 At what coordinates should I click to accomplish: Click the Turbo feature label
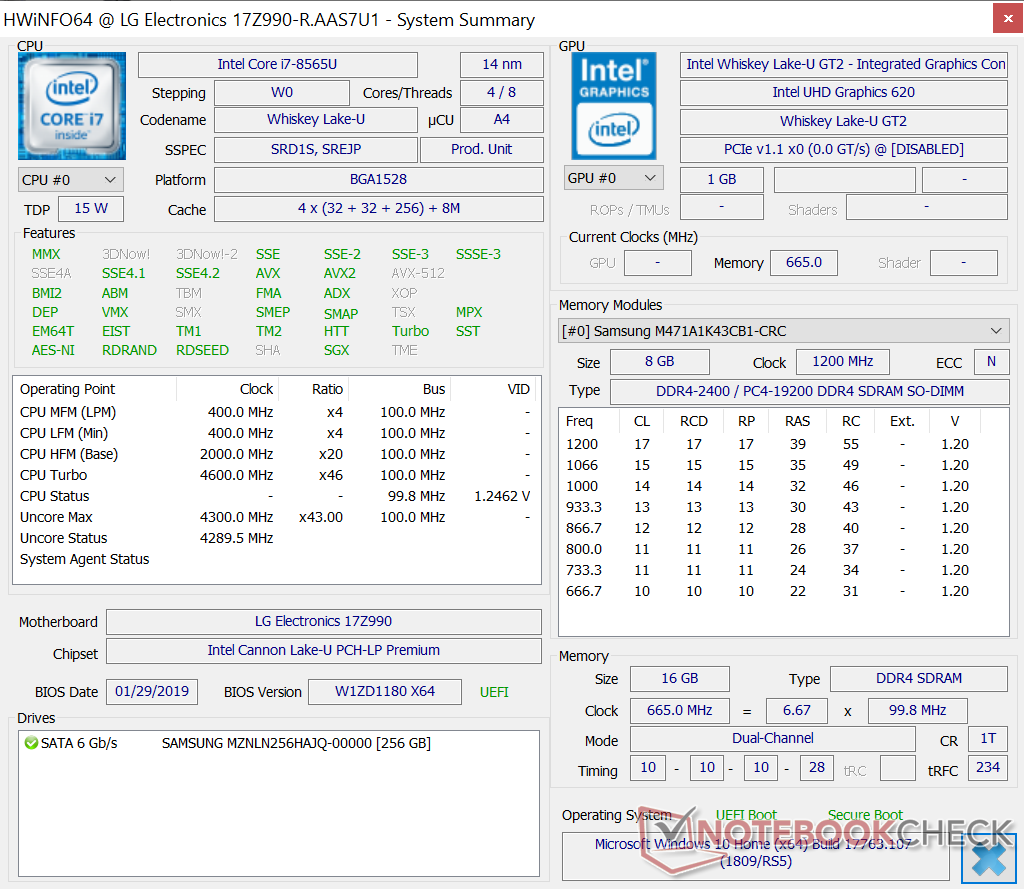pyautogui.click(x=410, y=331)
